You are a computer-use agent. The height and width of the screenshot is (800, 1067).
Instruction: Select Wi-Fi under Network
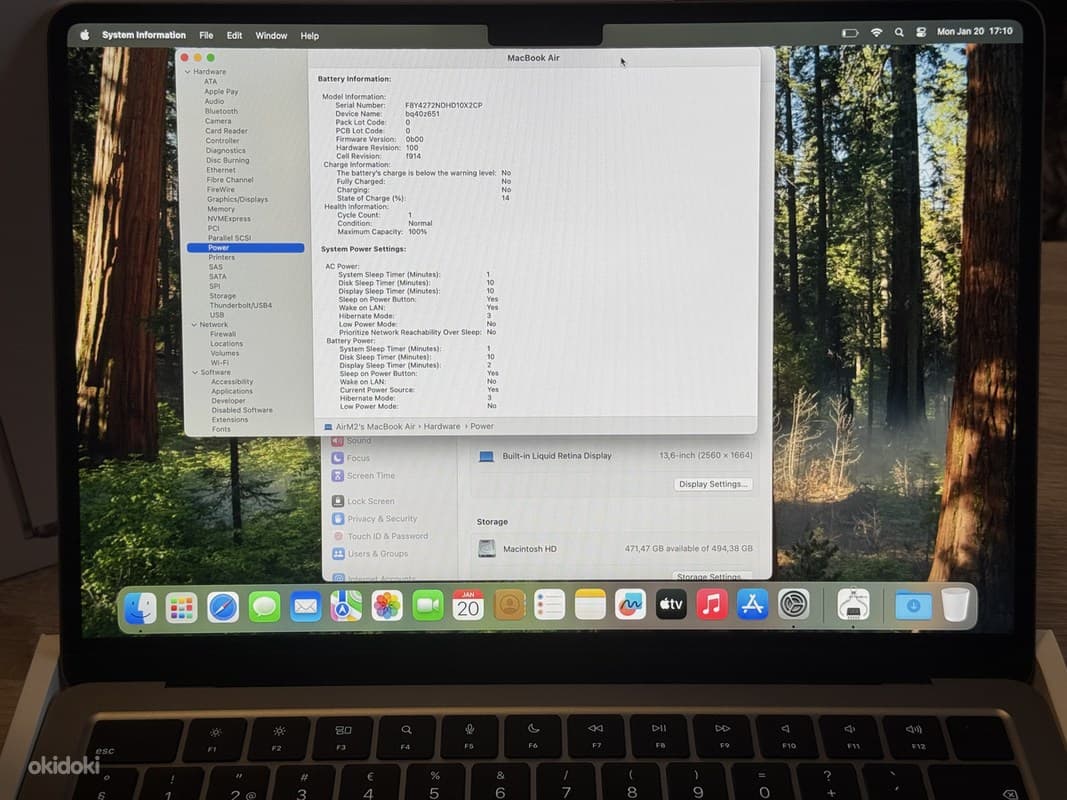[x=219, y=363]
